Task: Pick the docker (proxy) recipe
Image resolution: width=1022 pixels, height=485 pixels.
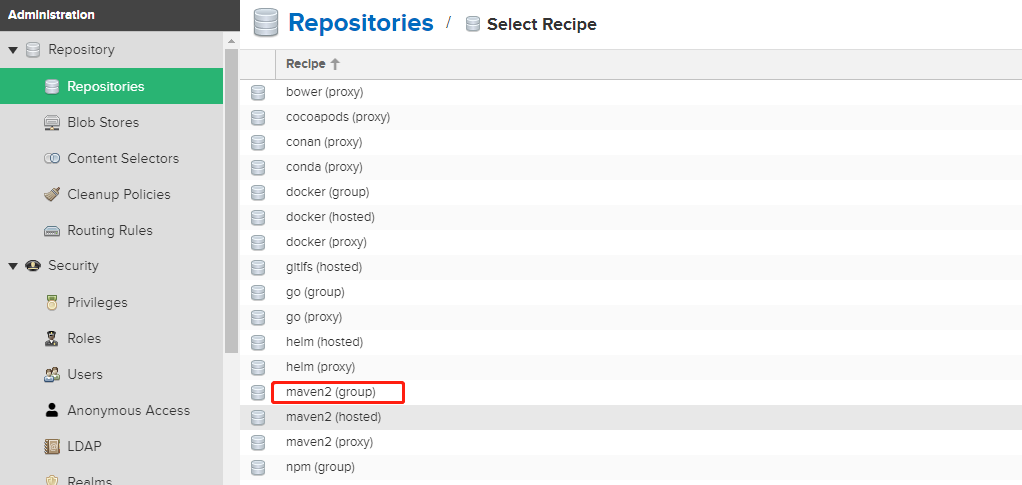Action: click(326, 242)
